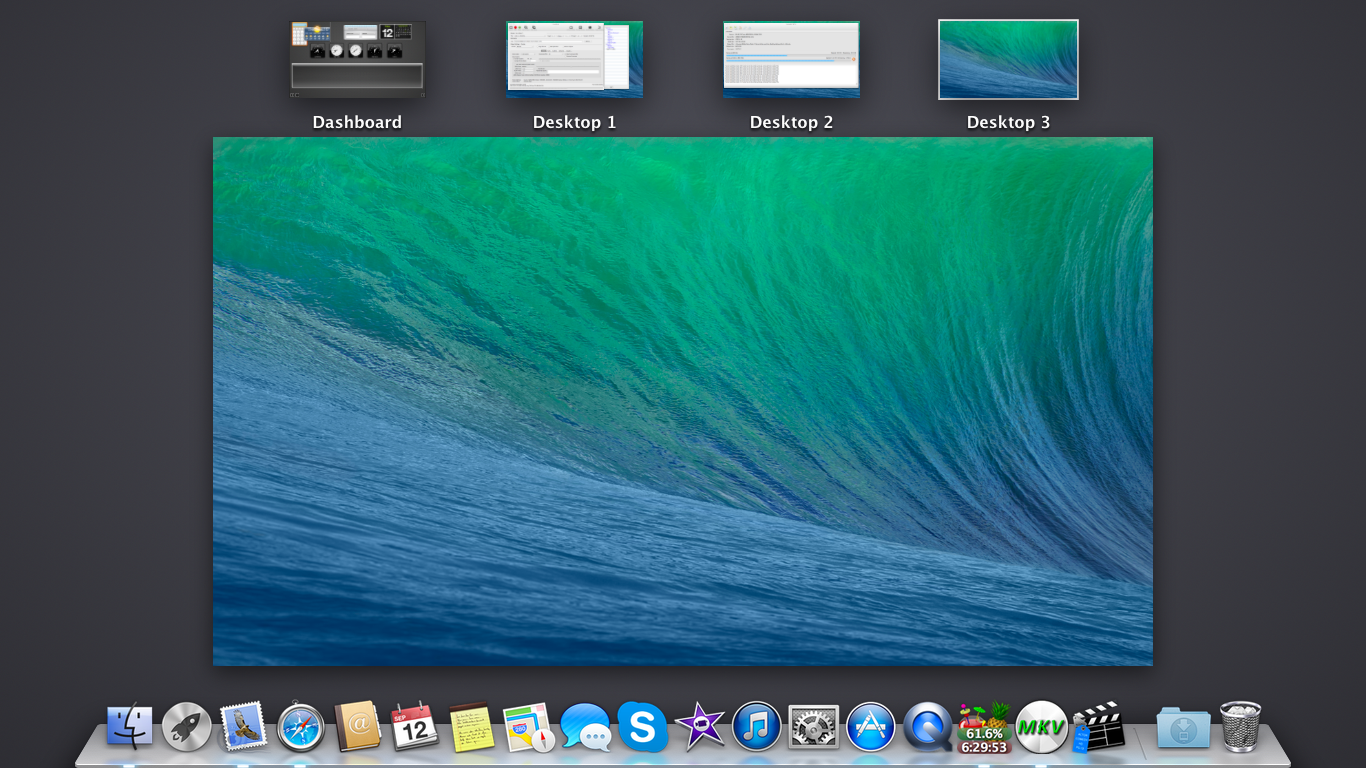Image resolution: width=1366 pixels, height=768 pixels.
Task: Select the Desktop 3 thumbnail
Action: click(1008, 60)
